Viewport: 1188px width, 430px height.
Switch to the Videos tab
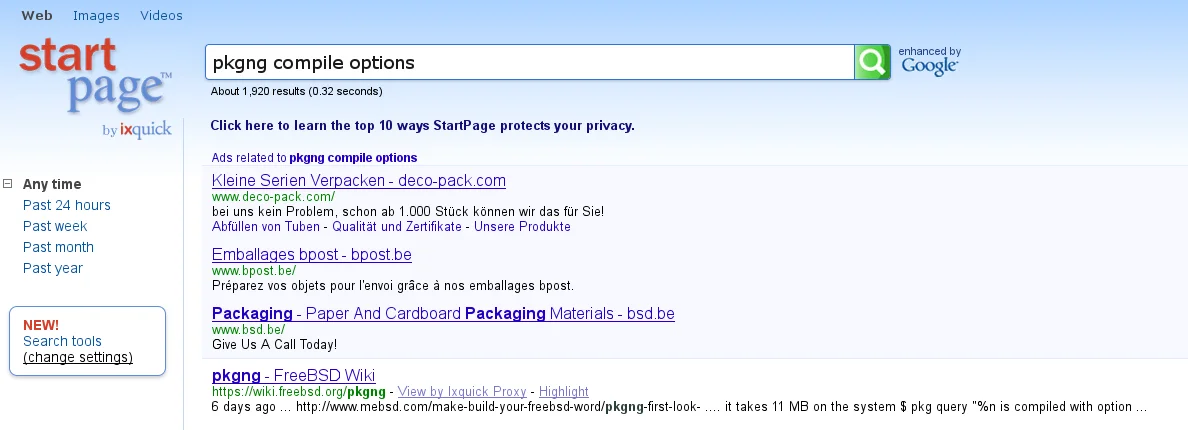[161, 15]
